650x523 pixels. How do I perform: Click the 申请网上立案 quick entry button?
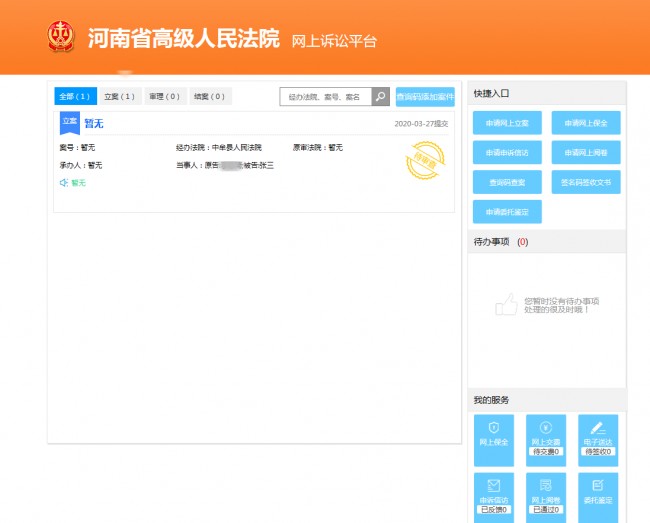[x=507, y=123]
